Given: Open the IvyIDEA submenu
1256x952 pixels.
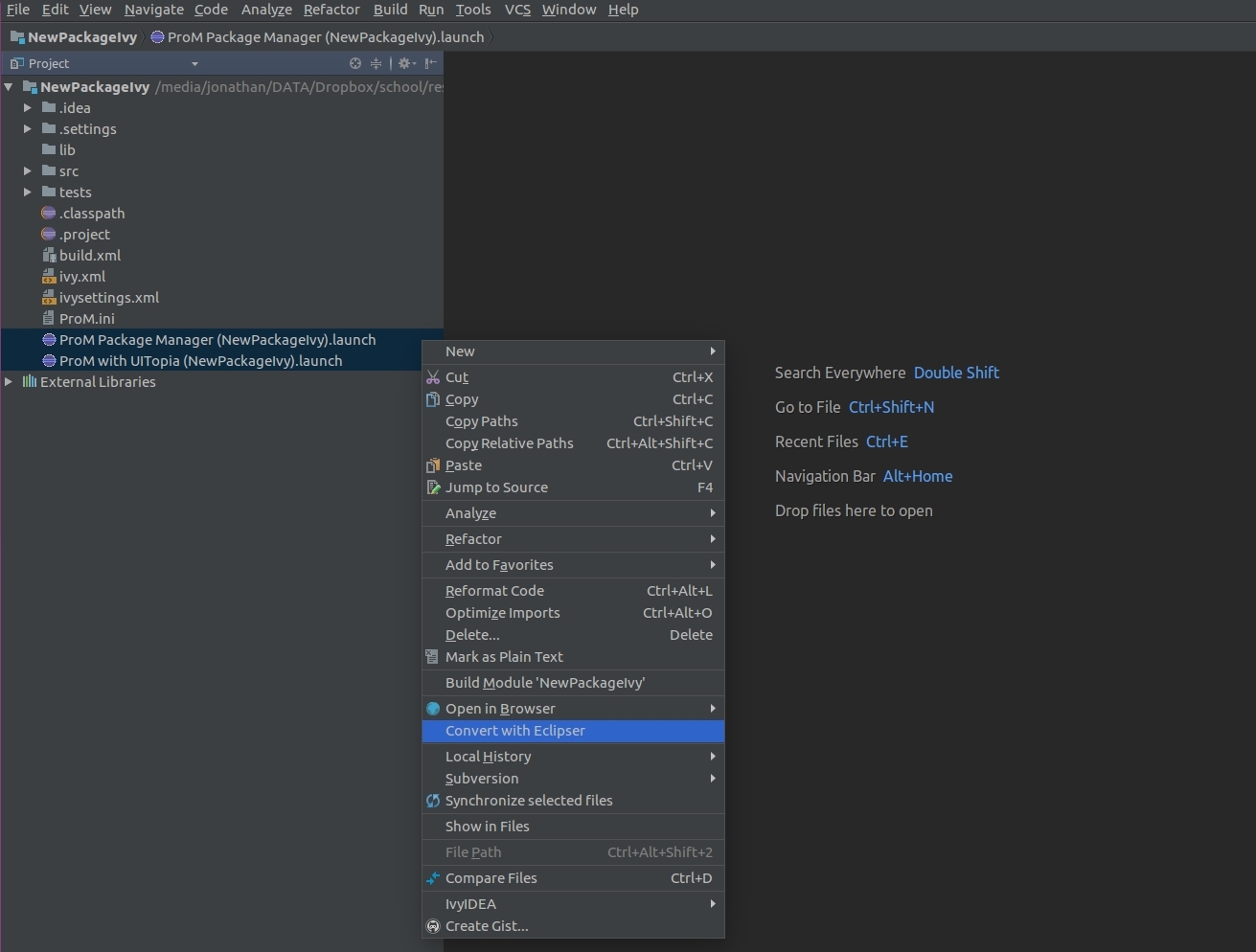Looking at the screenshot, I should pos(573,904).
